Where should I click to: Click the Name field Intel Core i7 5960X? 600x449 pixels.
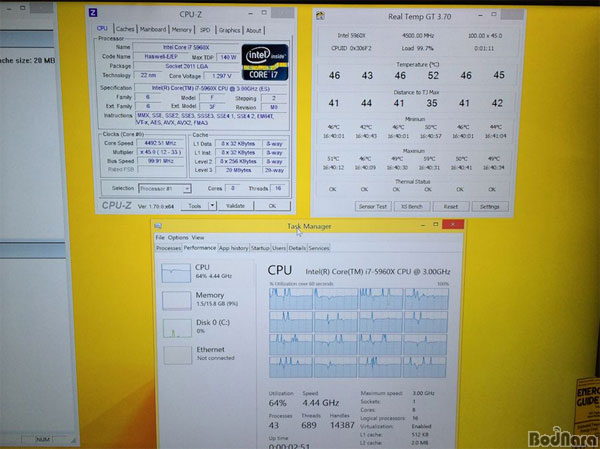point(186,47)
